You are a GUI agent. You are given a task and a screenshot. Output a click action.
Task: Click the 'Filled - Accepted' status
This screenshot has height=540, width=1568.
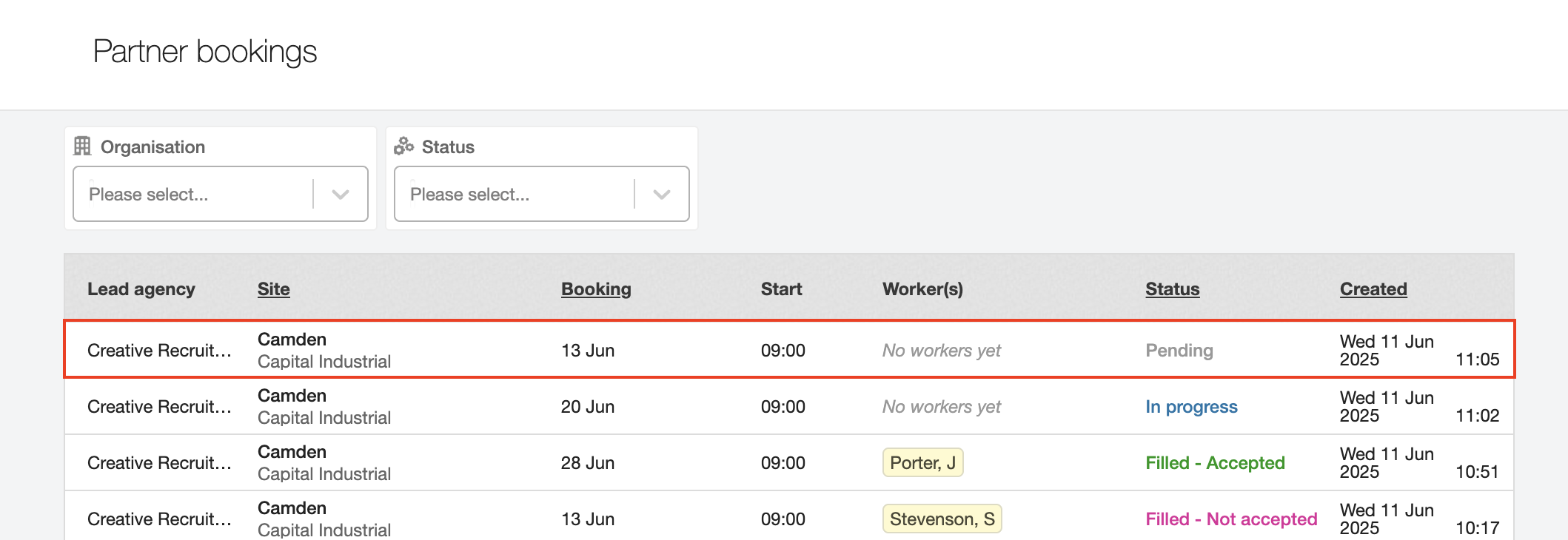coord(1215,463)
